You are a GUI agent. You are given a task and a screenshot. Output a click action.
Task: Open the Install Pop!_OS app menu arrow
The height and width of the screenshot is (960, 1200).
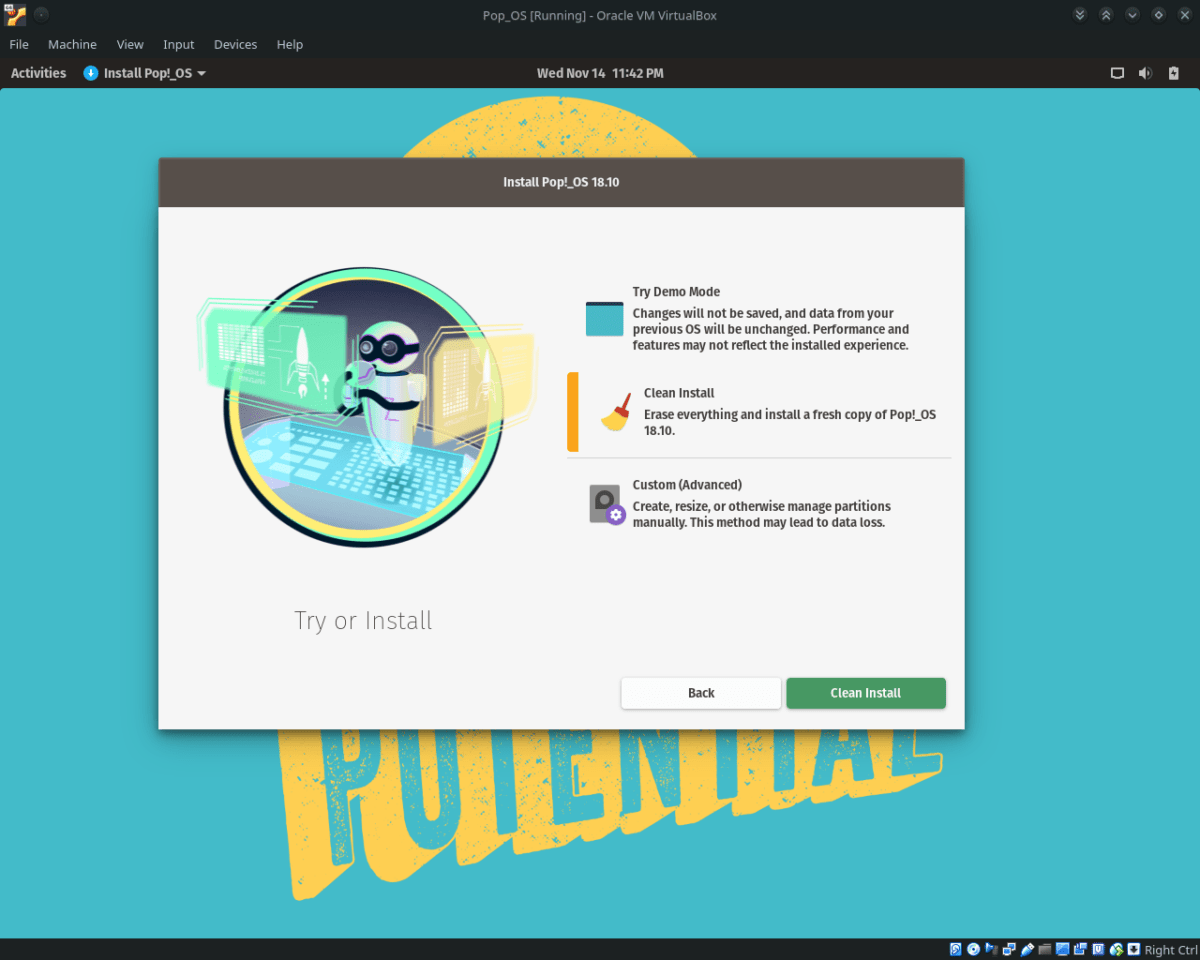point(202,73)
